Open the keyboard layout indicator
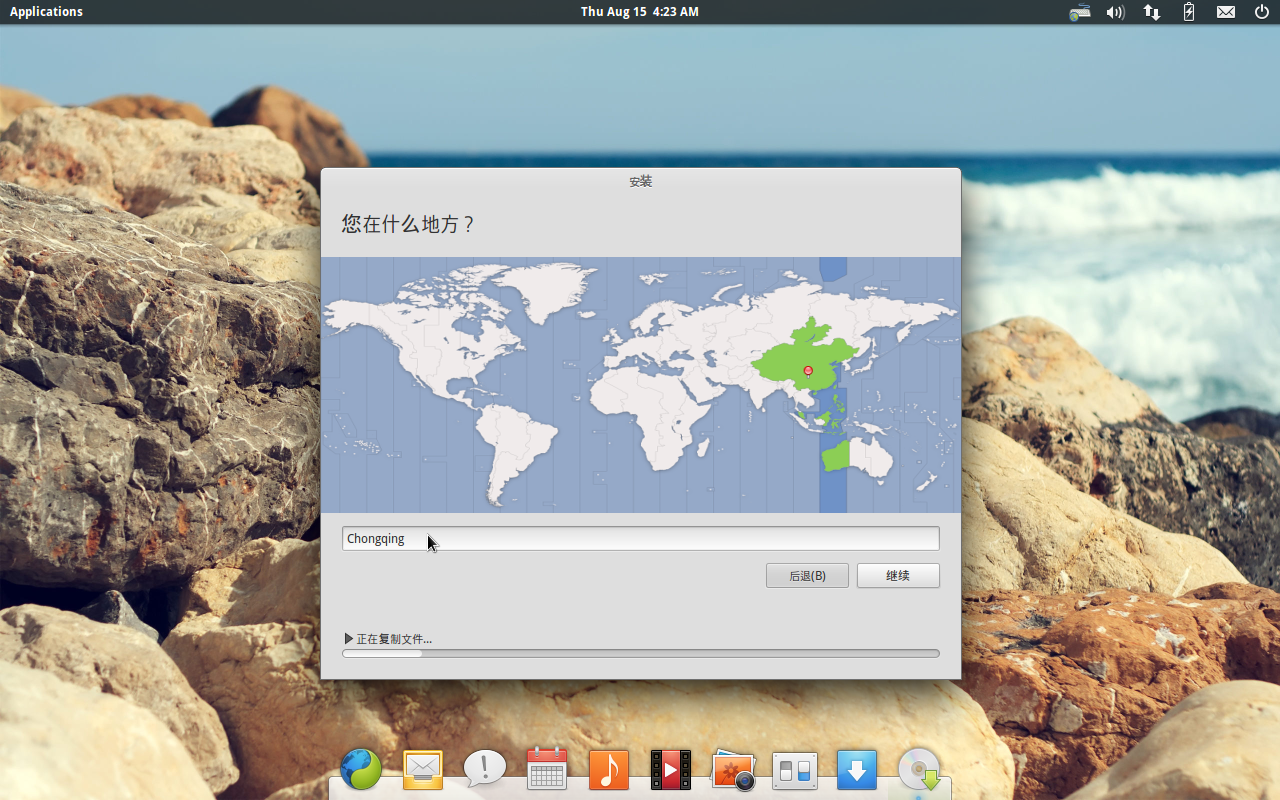1280x800 pixels. 1079,12
